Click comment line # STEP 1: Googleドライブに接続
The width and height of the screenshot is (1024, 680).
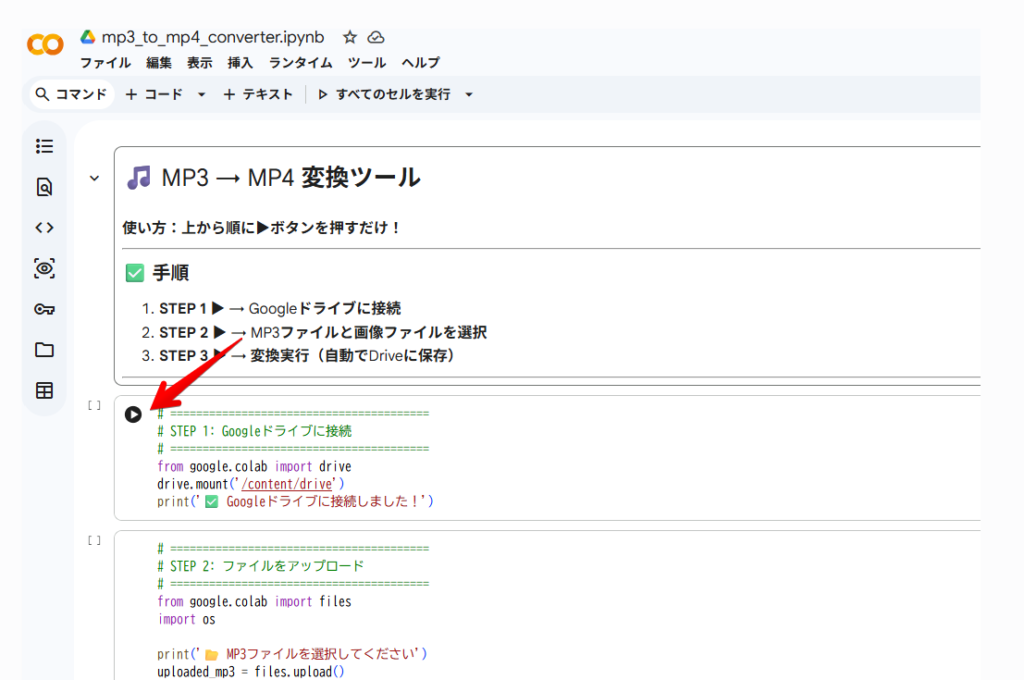pos(255,431)
